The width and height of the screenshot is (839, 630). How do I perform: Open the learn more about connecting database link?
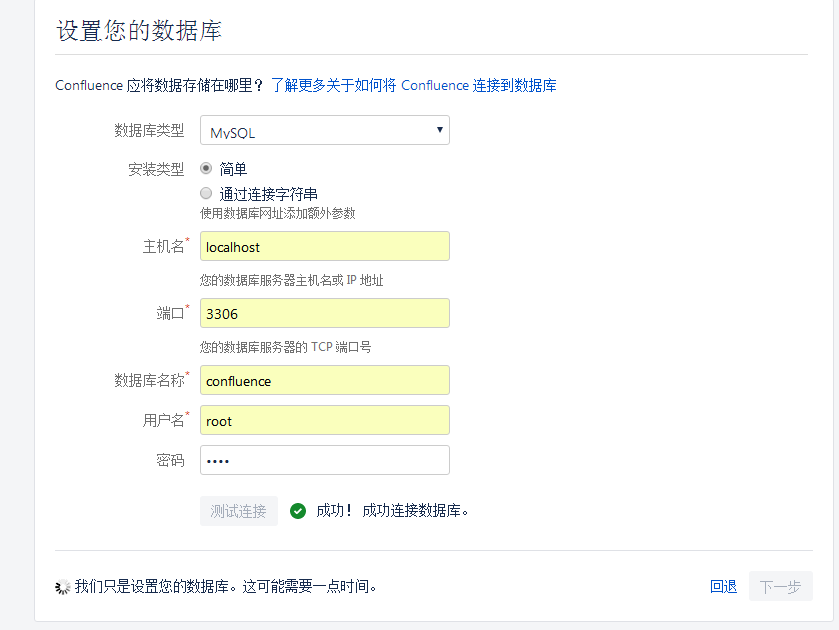tap(413, 86)
